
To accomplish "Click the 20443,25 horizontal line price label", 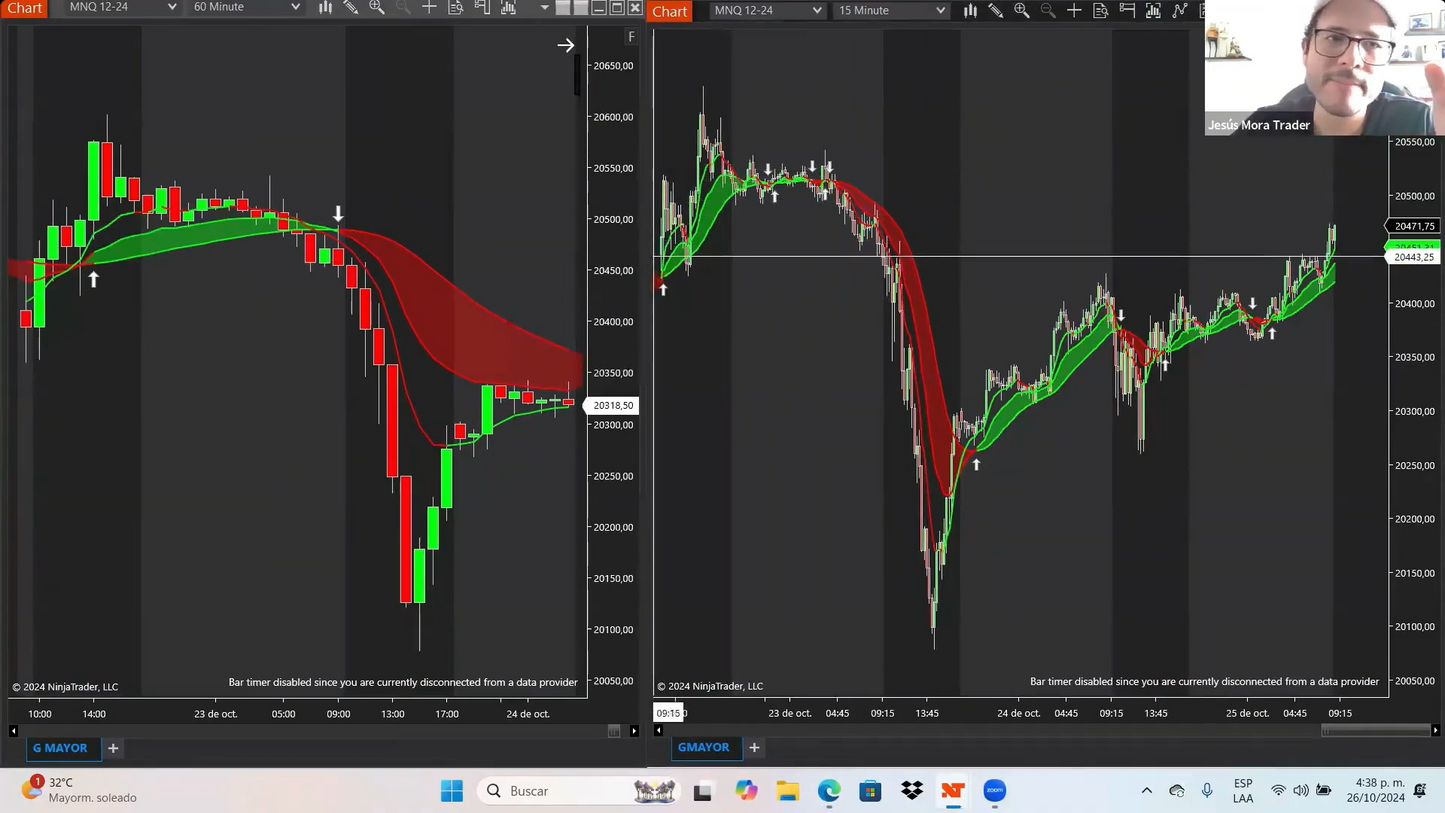I will pos(1412,257).
